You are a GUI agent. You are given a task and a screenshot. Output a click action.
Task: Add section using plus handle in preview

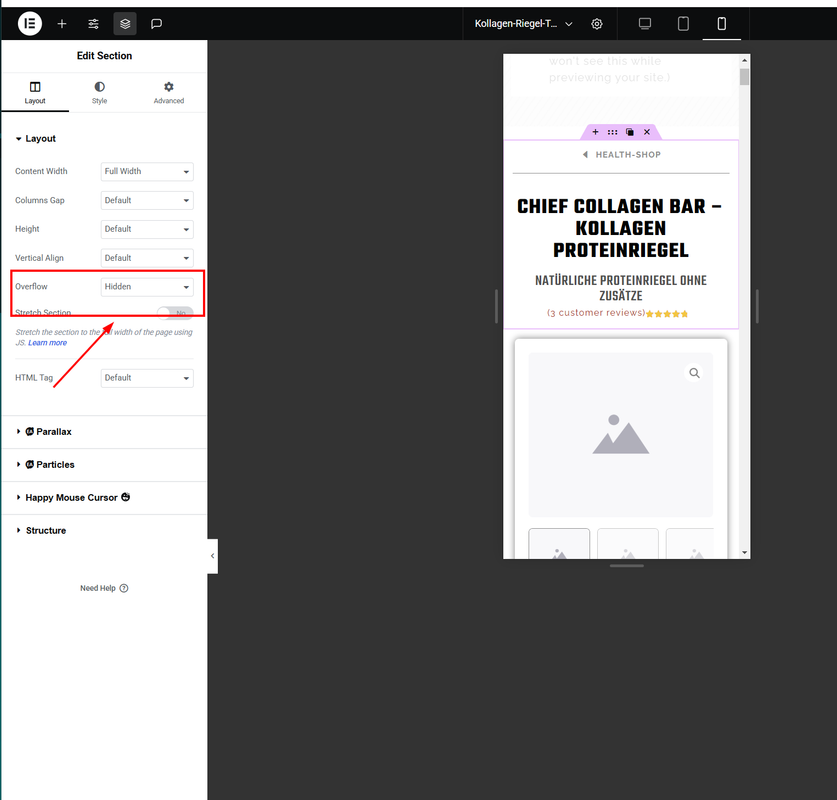(x=595, y=132)
